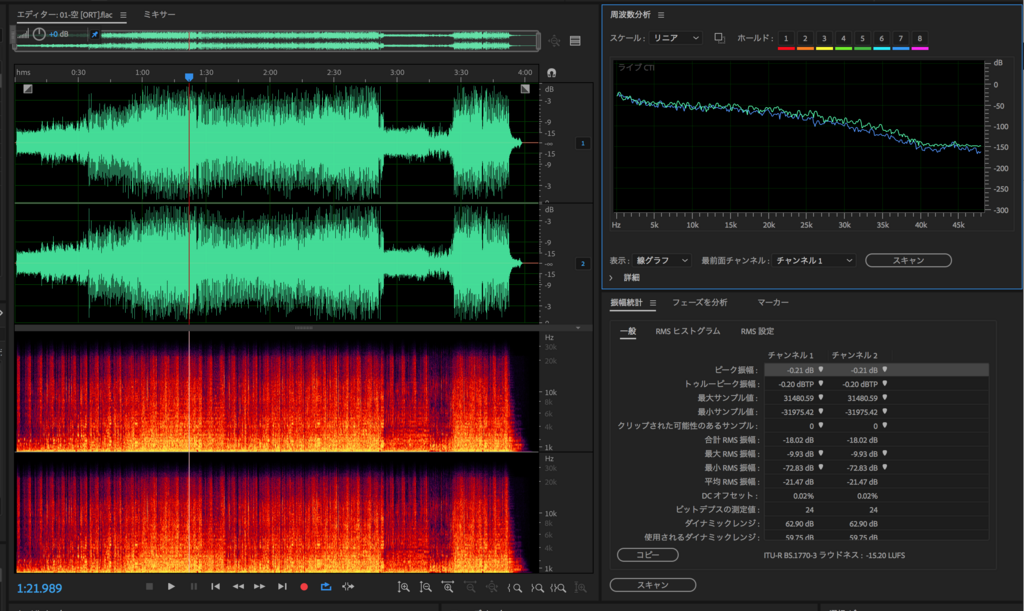Screen dimensions: 1024x611
Task: Zoom in time icon
Action: (x=448, y=588)
